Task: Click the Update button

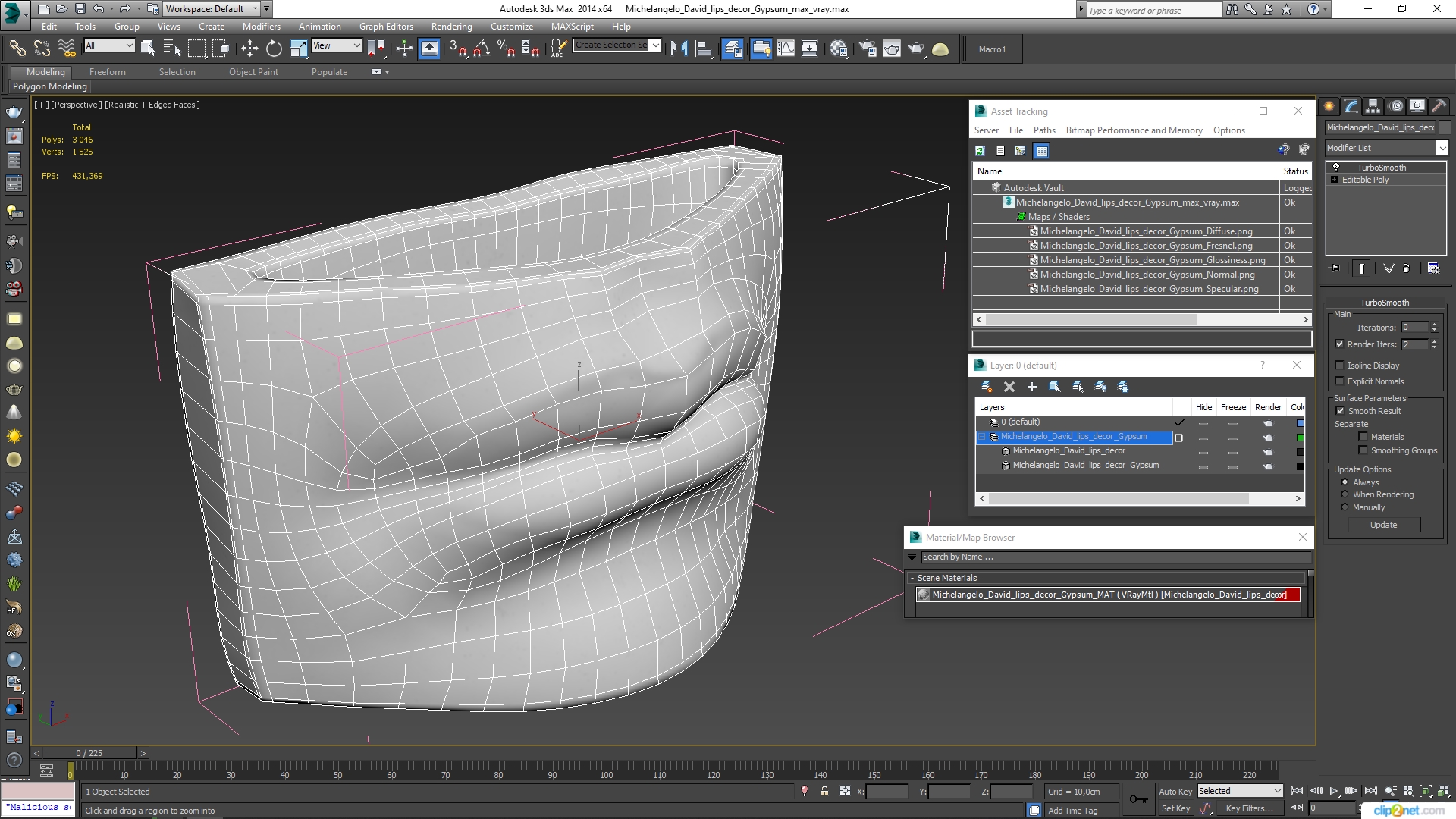Action: click(1383, 525)
